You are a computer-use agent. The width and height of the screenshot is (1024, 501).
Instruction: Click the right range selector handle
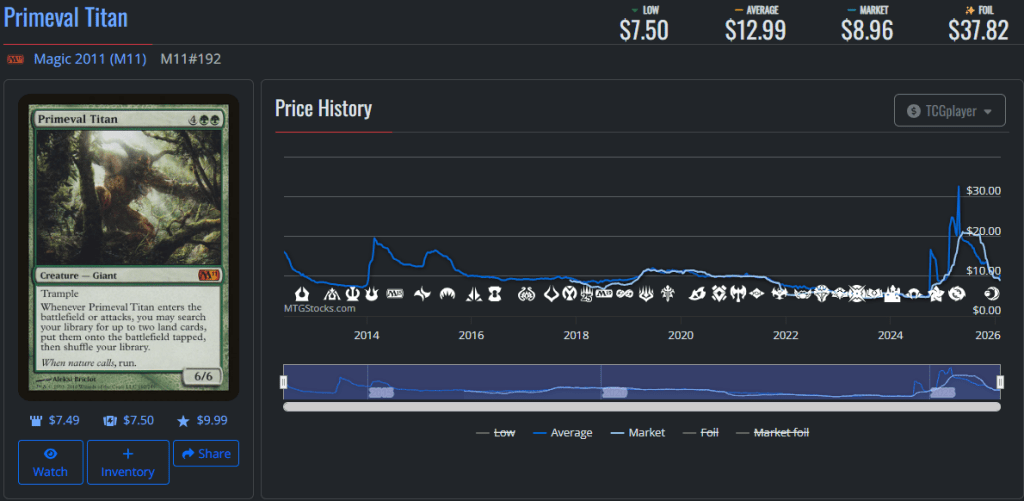coord(1000,382)
